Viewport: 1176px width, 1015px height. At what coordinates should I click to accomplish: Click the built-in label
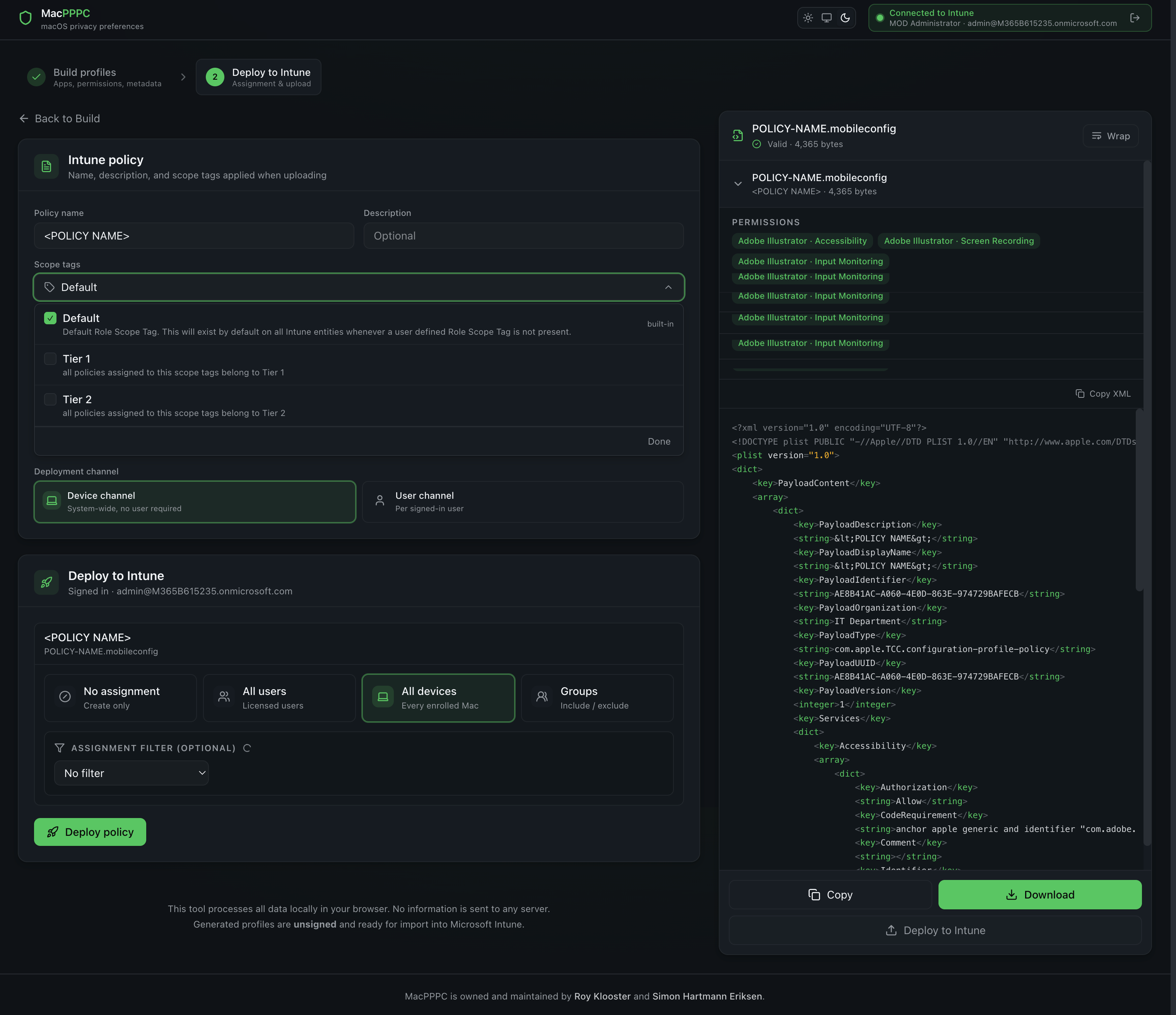pos(660,324)
